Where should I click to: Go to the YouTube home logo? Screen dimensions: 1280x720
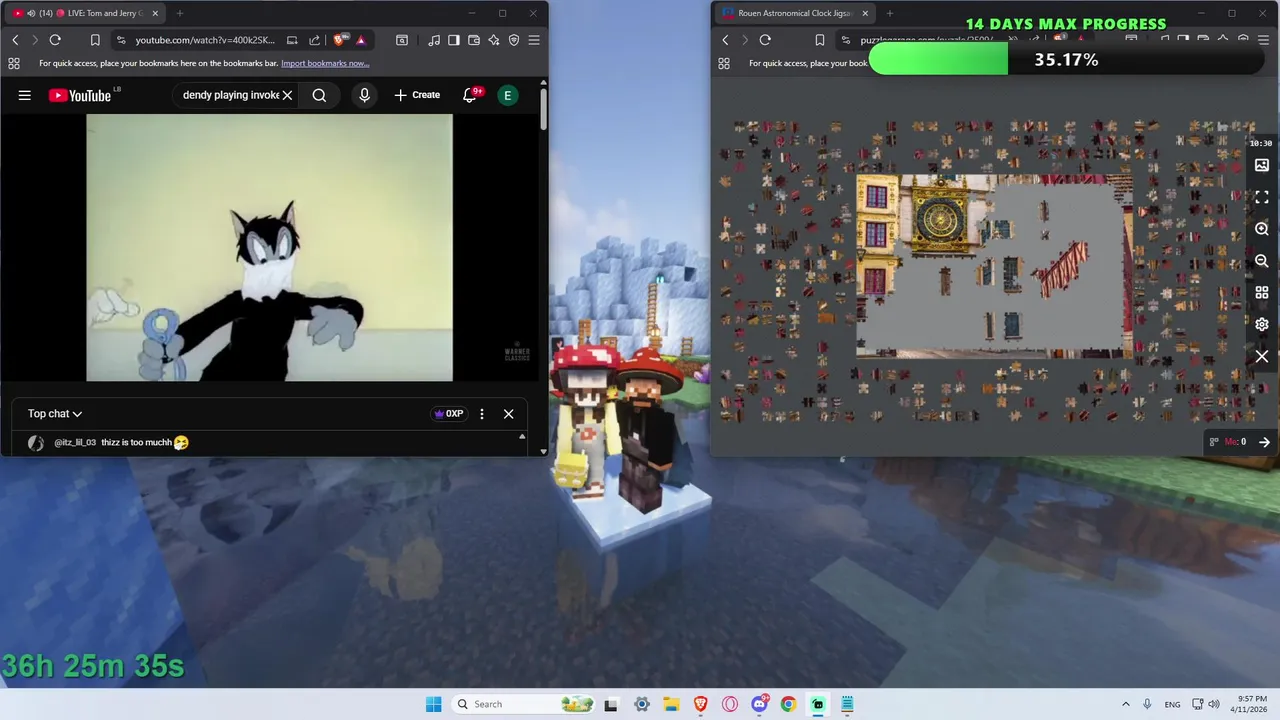(x=80, y=95)
